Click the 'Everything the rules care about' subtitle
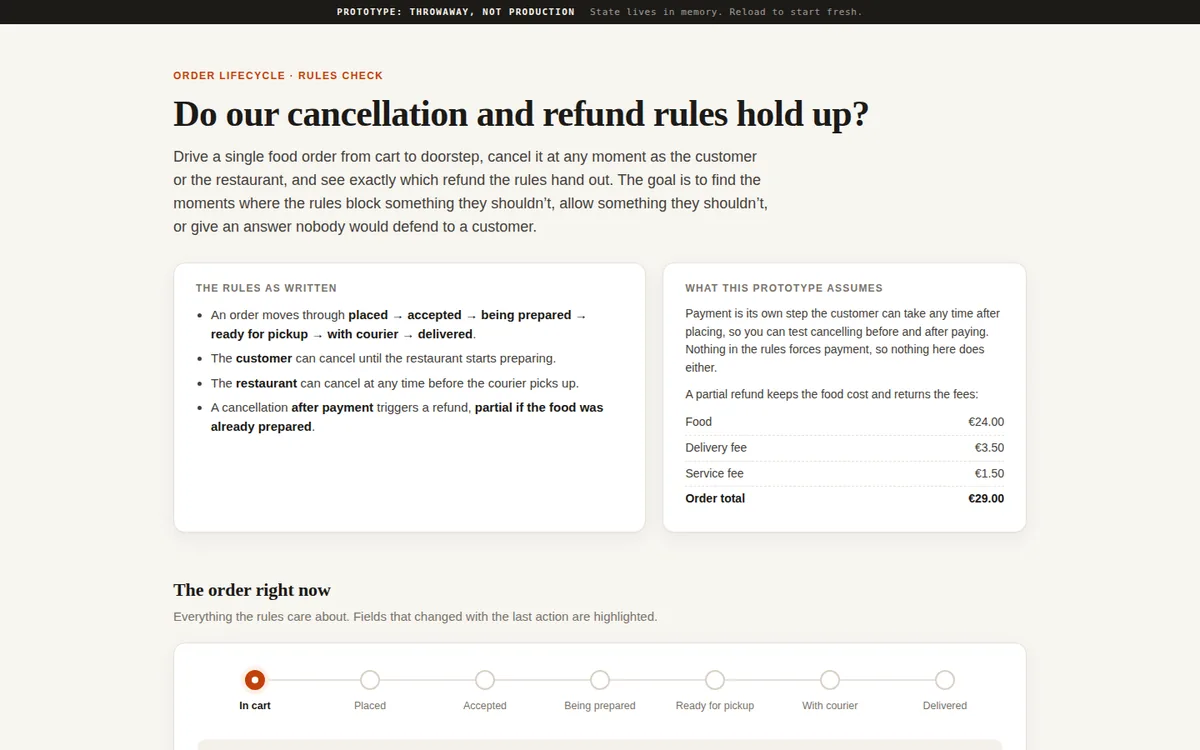 click(x=415, y=617)
